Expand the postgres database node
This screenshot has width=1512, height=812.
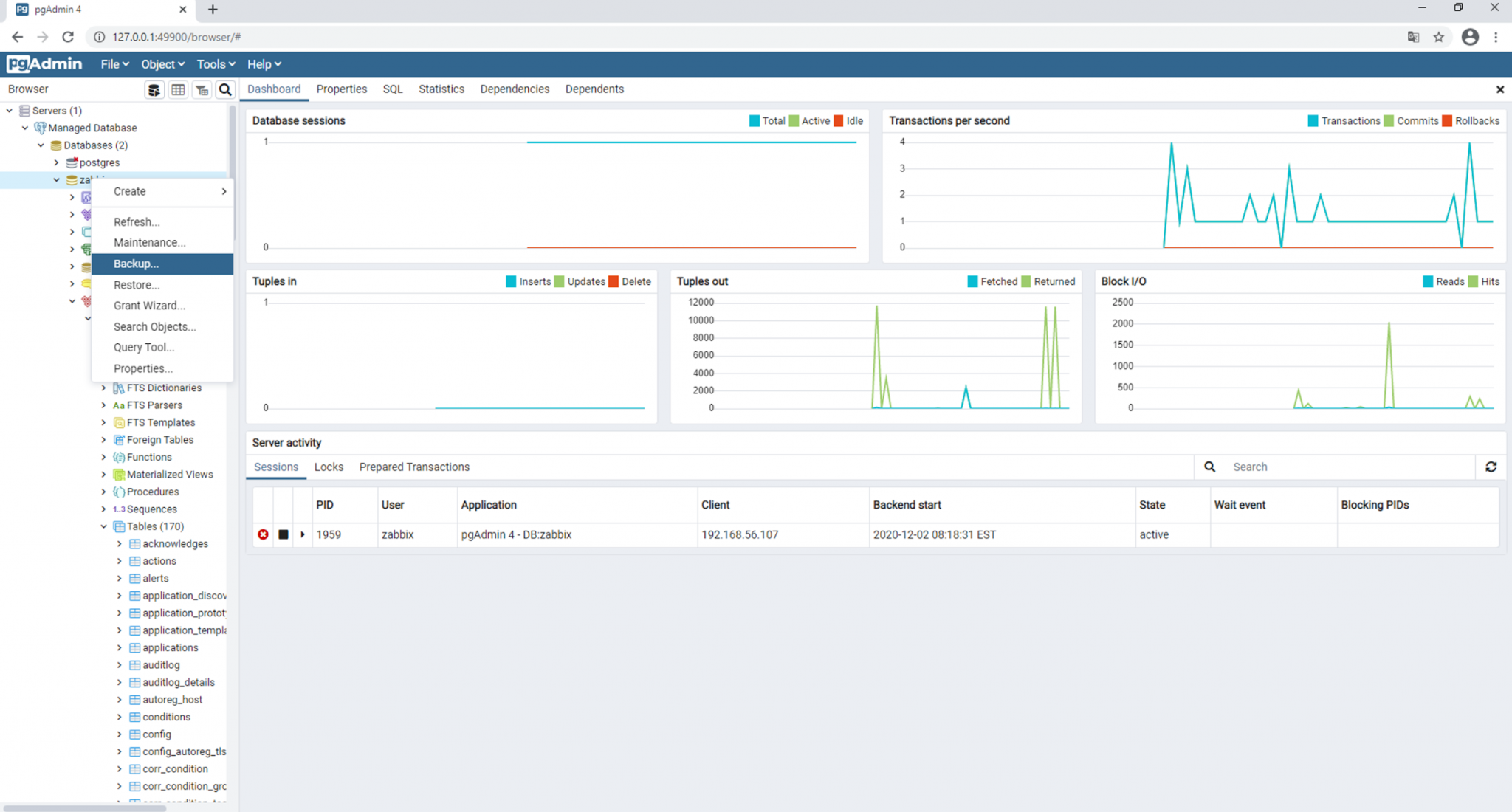click(56, 162)
